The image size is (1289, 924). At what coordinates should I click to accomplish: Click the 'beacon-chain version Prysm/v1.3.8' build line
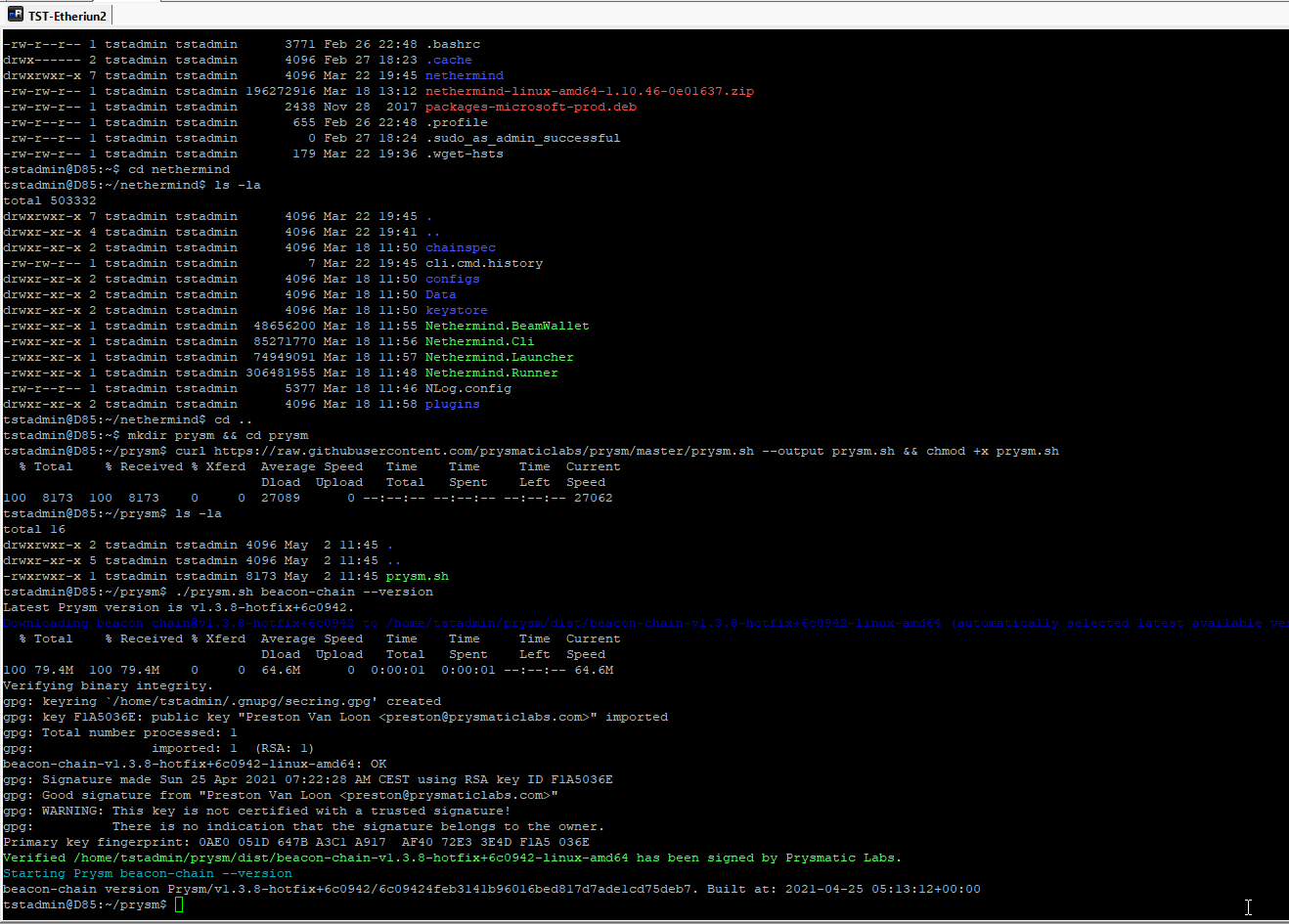[x=492, y=889]
